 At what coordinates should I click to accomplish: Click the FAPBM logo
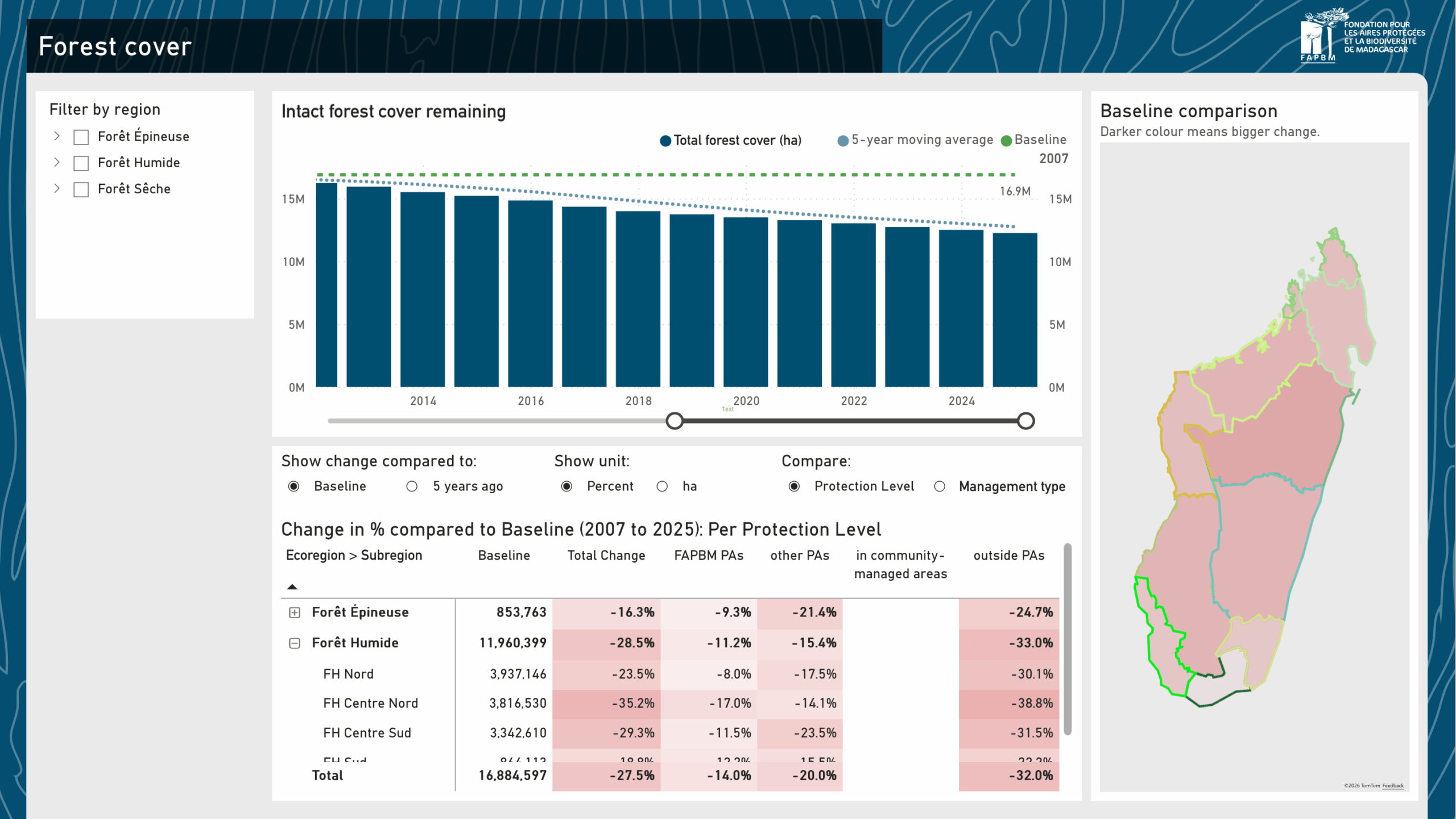click(1362, 35)
